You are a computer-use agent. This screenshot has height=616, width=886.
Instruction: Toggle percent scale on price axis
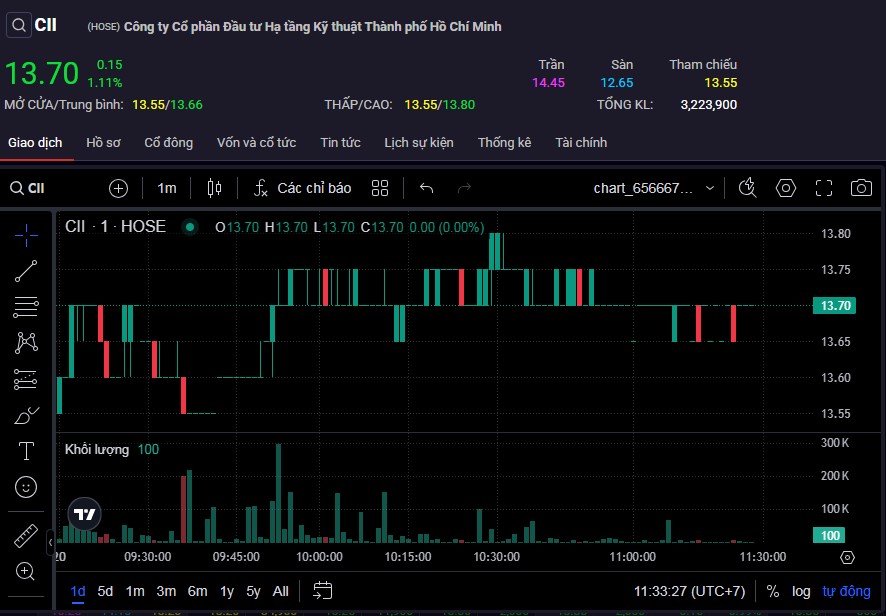[x=773, y=591]
